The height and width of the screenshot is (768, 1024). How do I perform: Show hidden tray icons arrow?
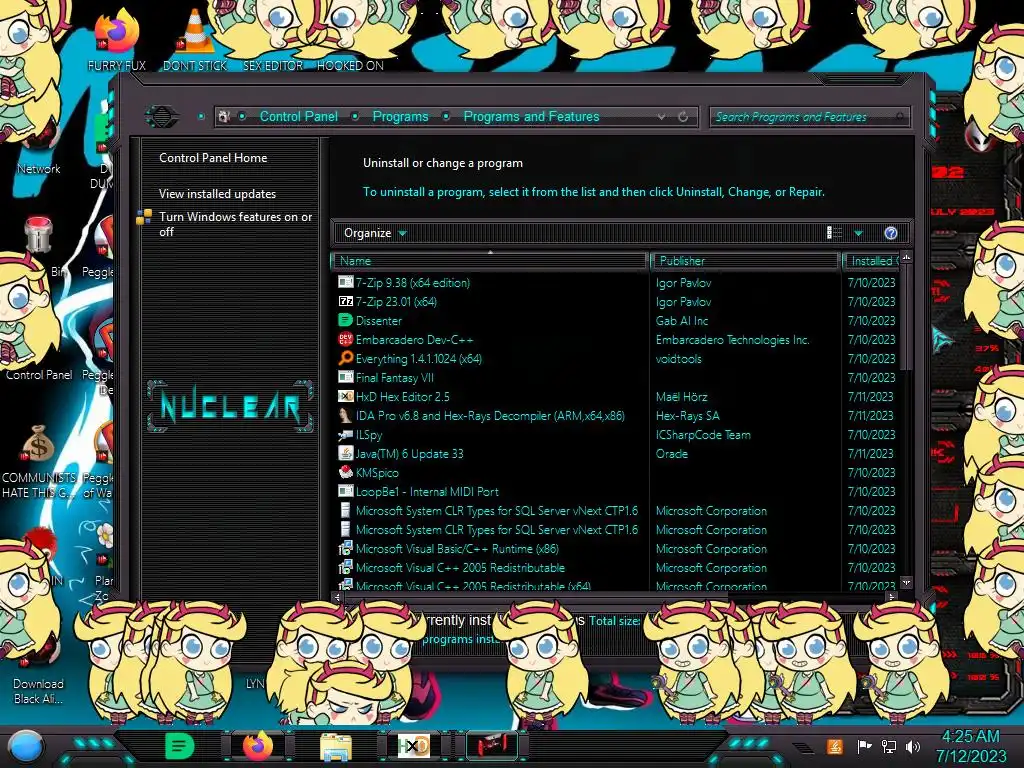pos(803,748)
